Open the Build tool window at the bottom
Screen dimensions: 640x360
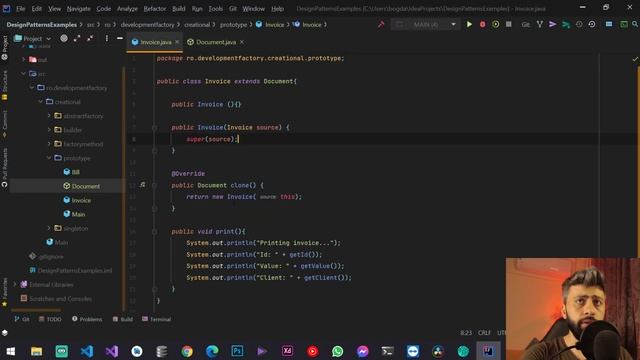point(122,319)
